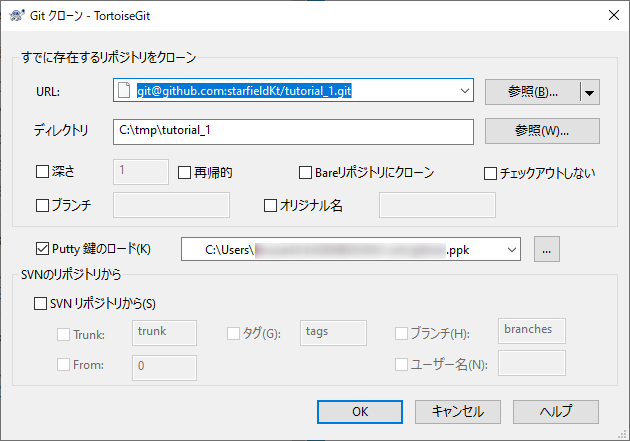Confirm clone with the OK button
This screenshot has width=630, height=441.
point(360,412)
